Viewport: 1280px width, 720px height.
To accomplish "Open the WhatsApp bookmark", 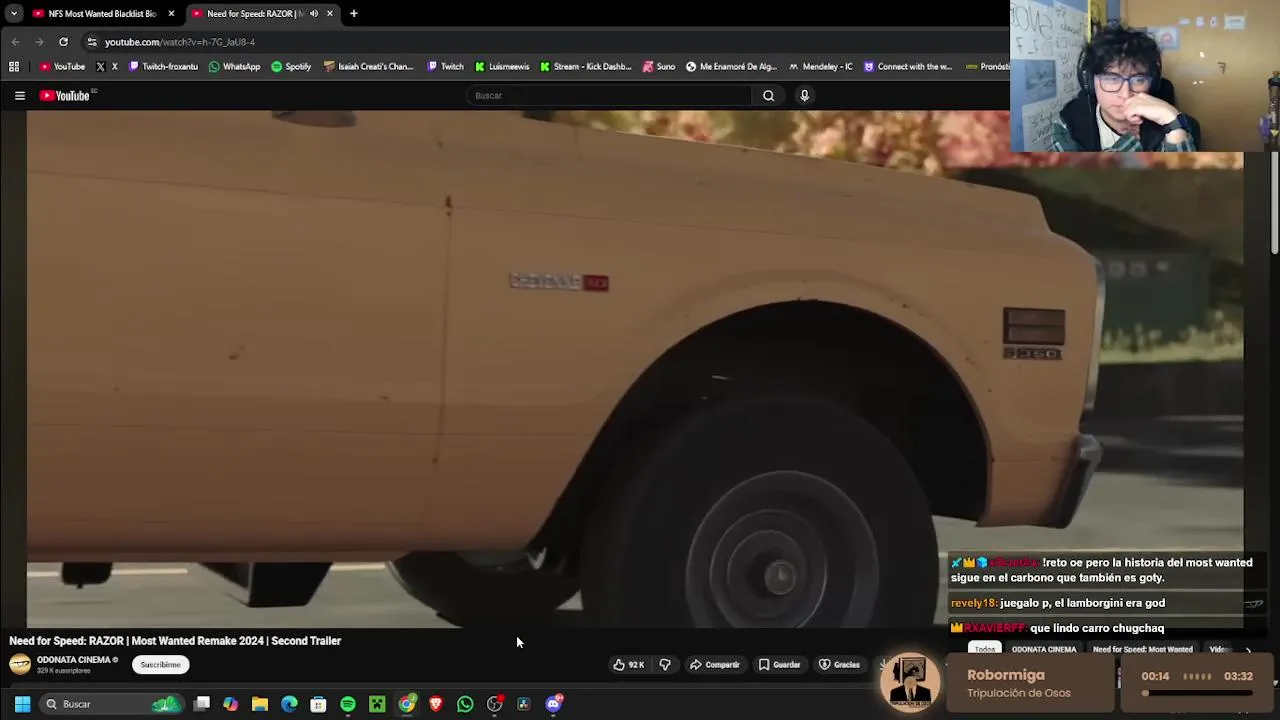I will (234, 67).
